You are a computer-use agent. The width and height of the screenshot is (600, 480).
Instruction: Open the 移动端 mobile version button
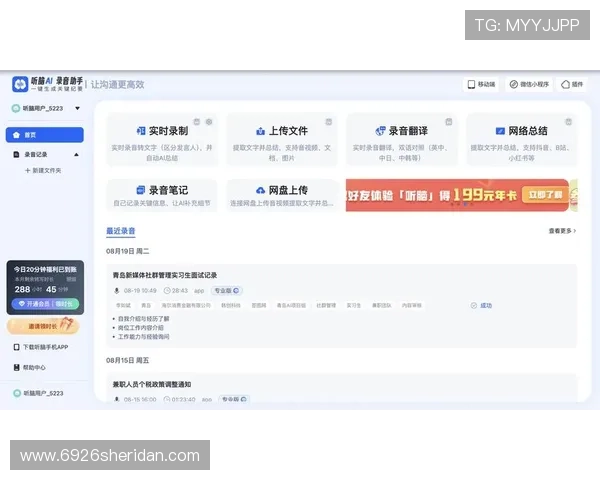click(x=482, y=84)
